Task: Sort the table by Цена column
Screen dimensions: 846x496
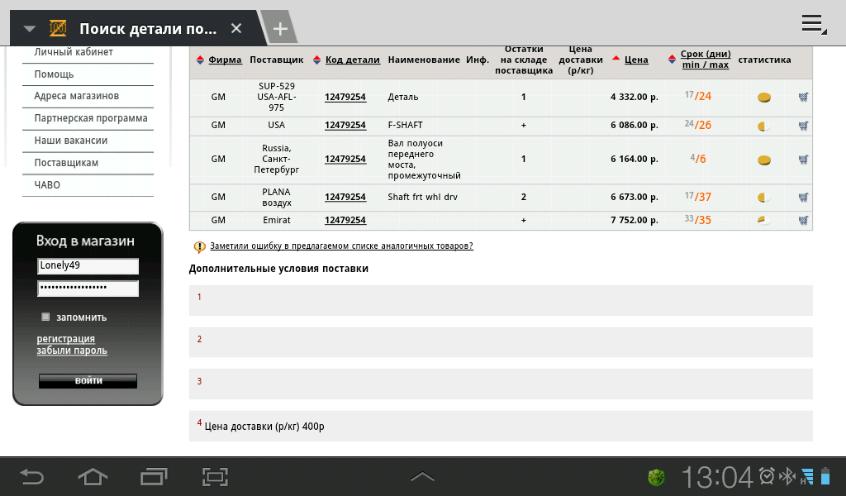Action: [x=636, y=60]
